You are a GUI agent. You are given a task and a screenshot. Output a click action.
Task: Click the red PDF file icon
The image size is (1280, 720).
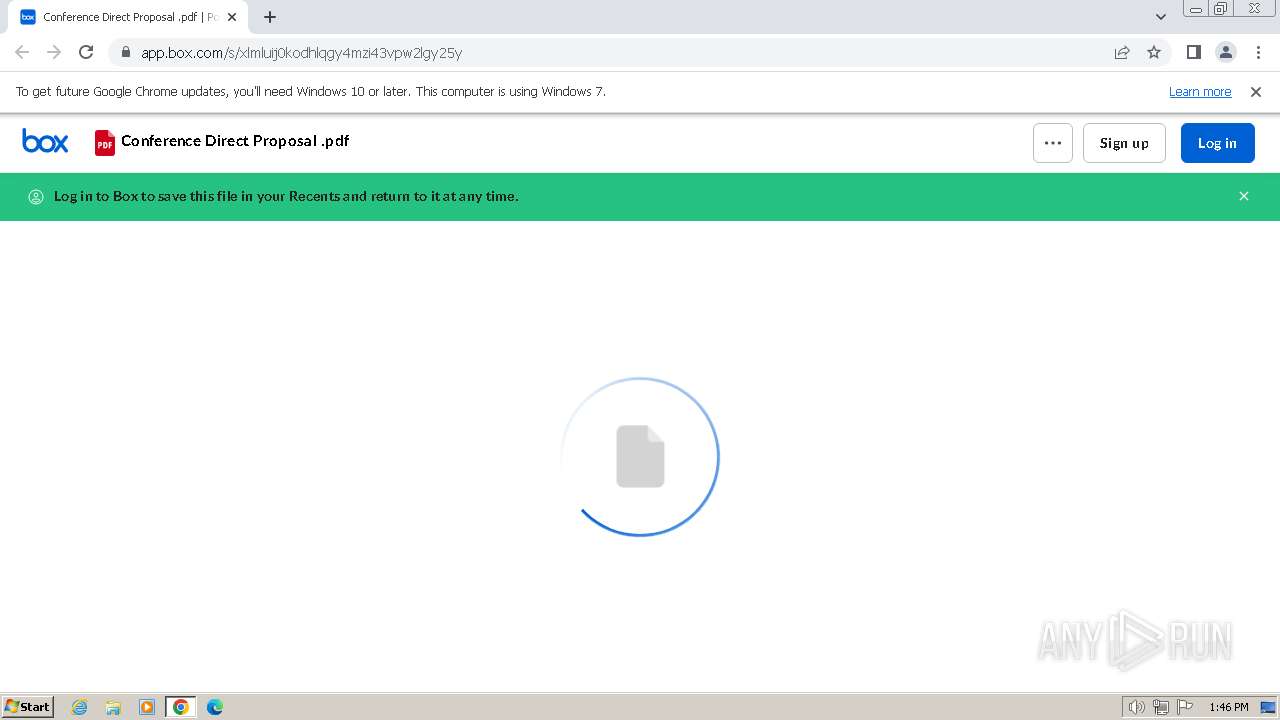point(105,143)
